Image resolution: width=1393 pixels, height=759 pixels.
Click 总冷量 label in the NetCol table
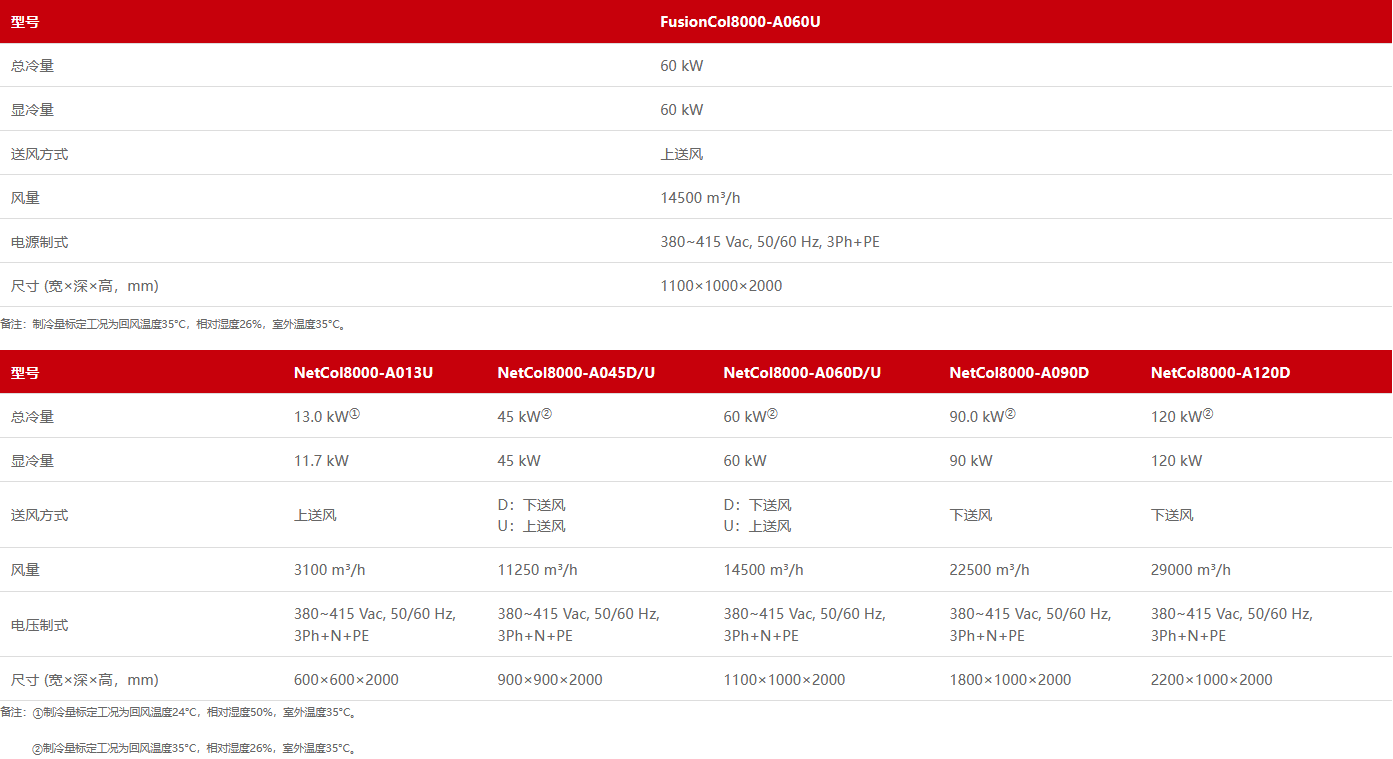pyautogui.click(x=32, y=417)
